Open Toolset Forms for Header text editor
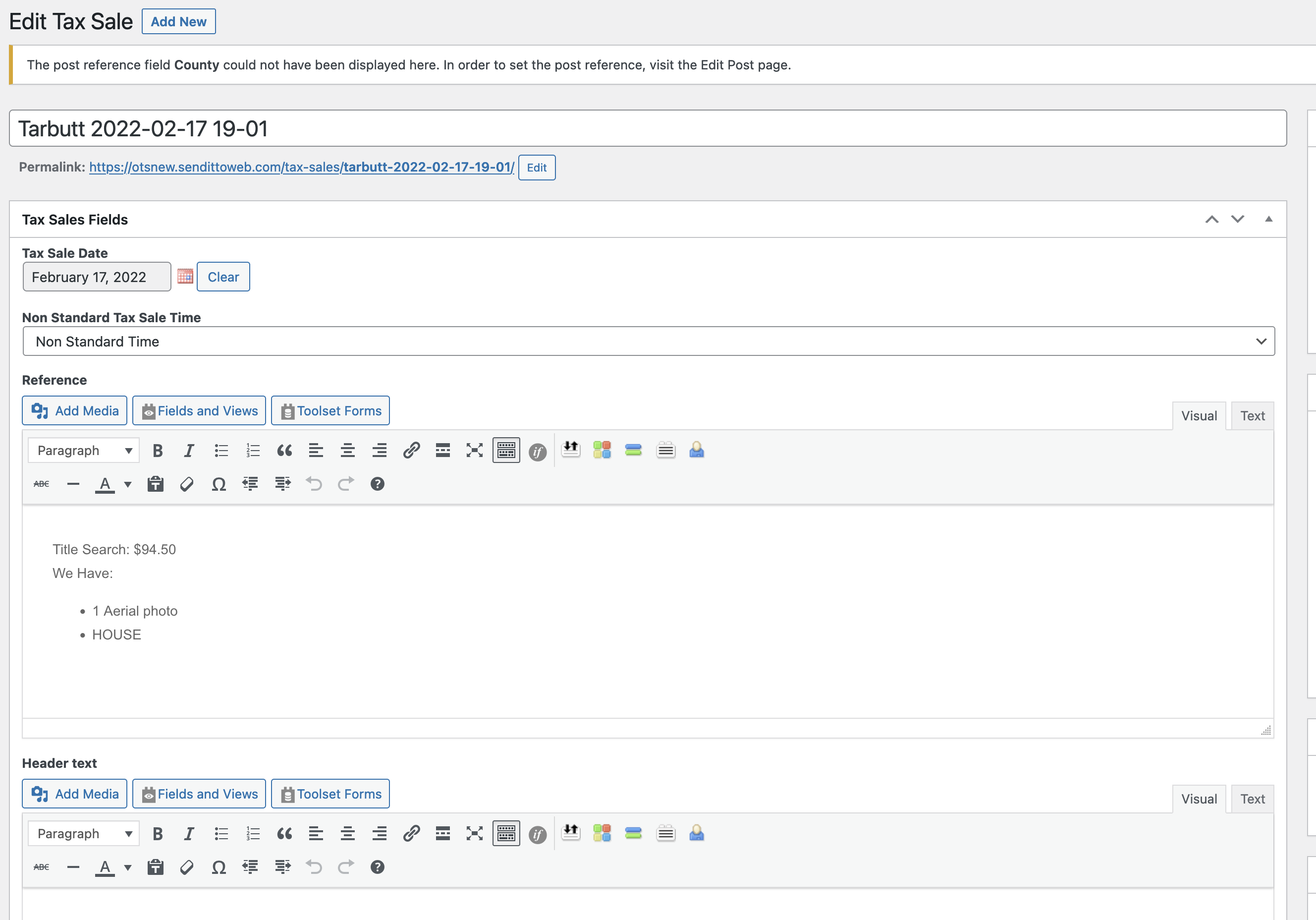 330,794
